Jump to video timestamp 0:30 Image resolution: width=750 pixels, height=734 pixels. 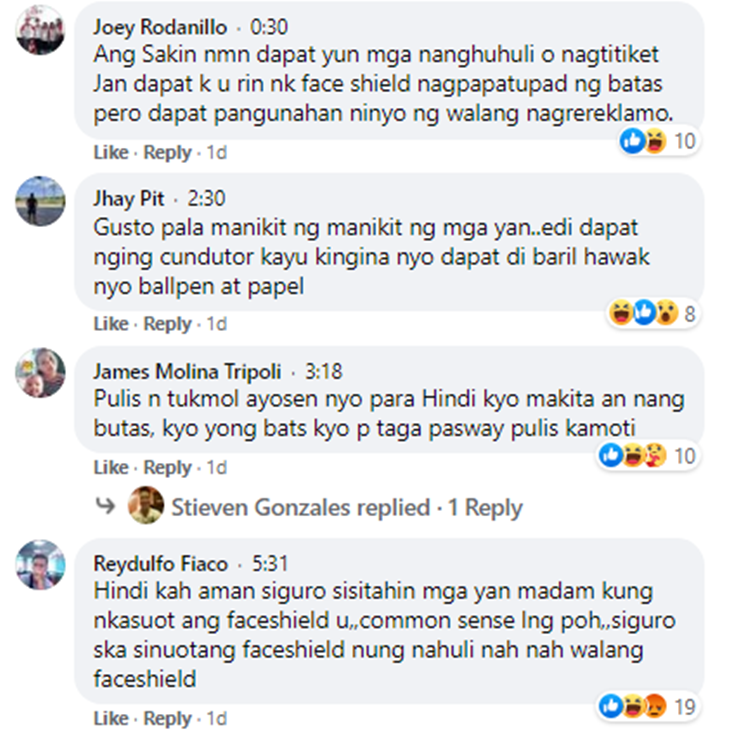tap(269, 27)
